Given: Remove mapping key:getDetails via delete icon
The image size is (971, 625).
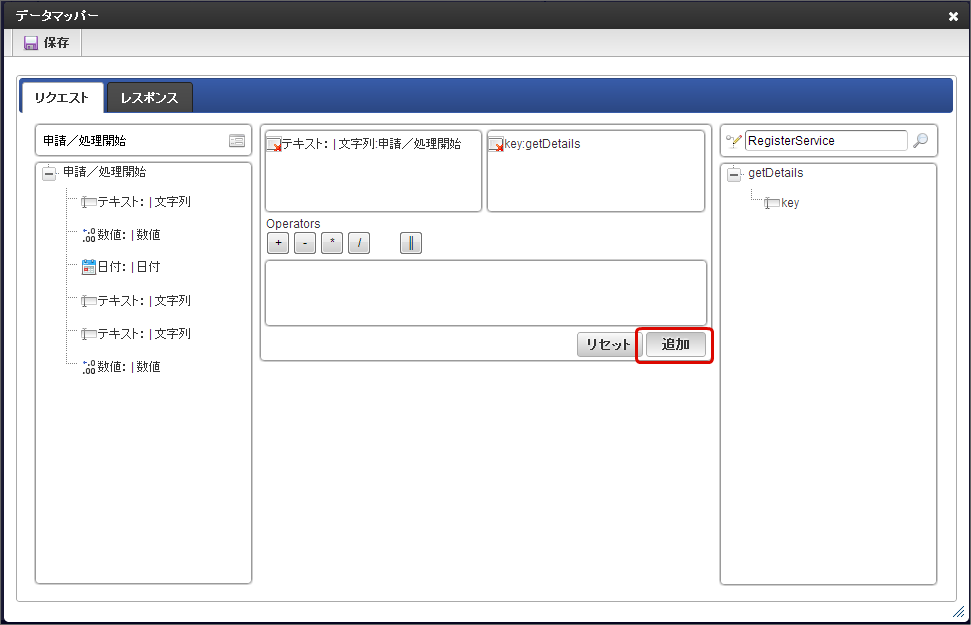Looking at the screenshot, I should click(x=496, y=144).
